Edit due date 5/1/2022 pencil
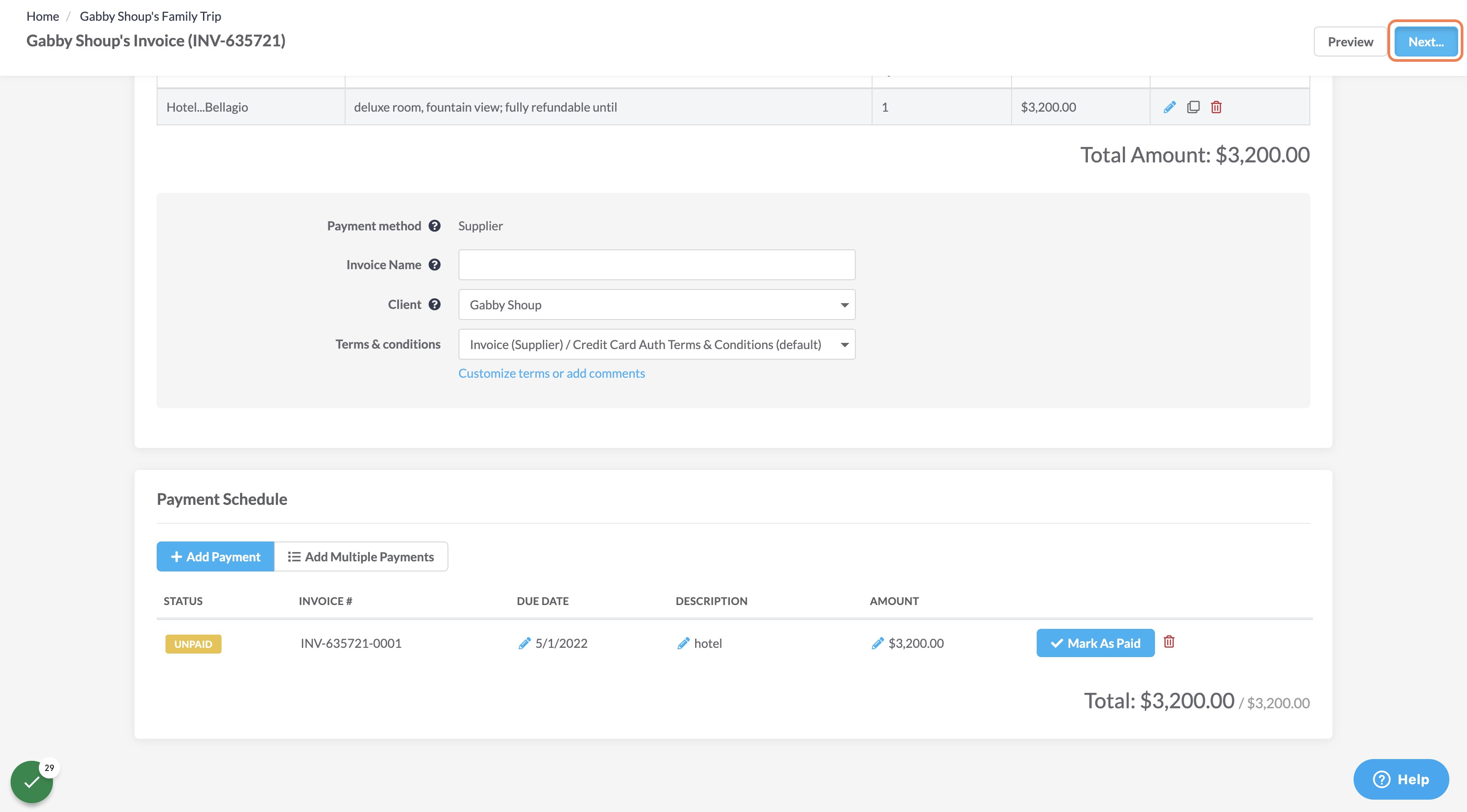 pyautogui.click(x=524, y=643)
